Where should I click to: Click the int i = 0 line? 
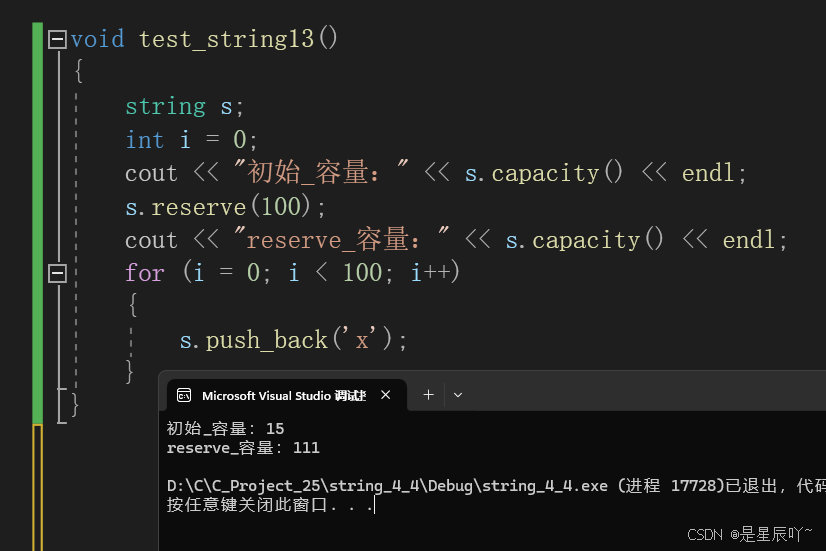[x=191, y=140]
